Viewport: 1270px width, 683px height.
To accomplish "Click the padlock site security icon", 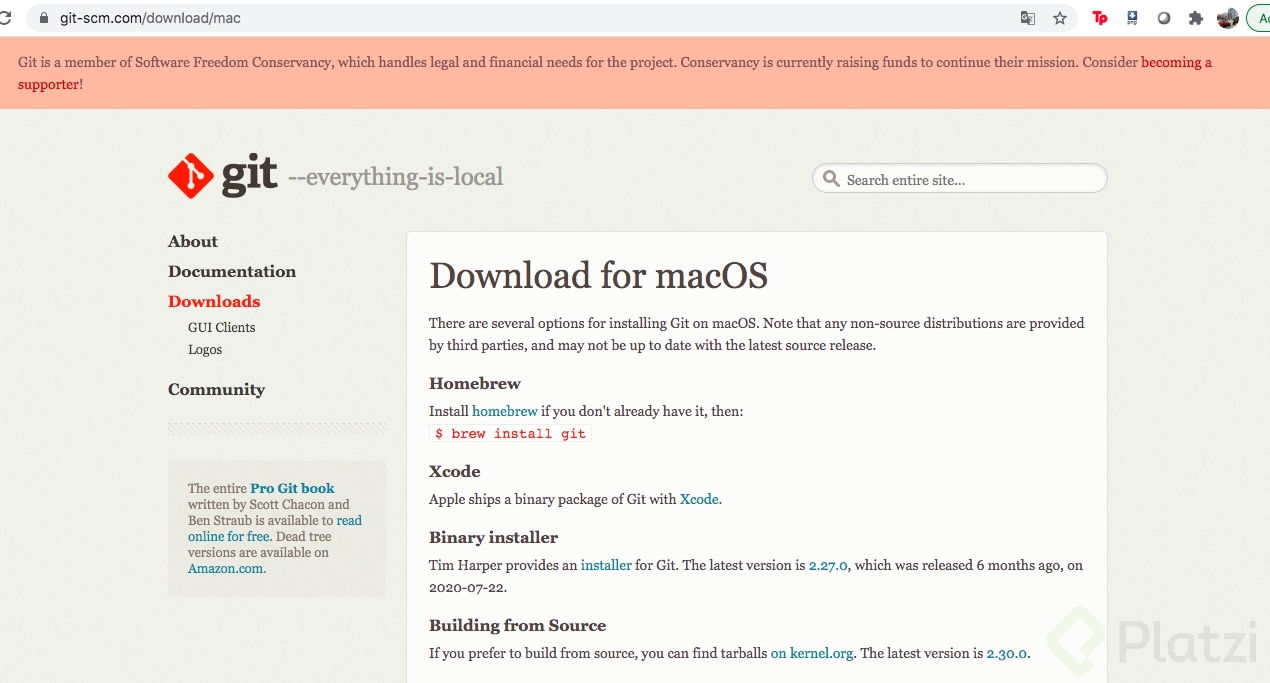I will (x=43, y=18).
